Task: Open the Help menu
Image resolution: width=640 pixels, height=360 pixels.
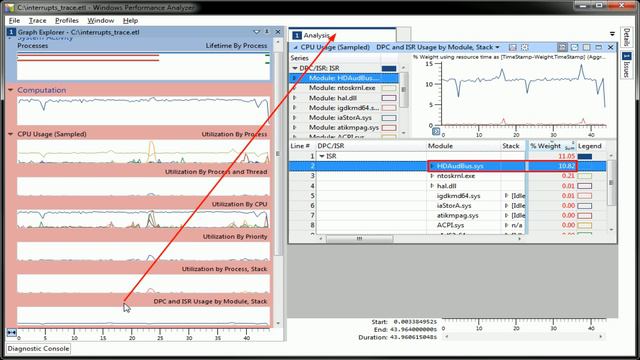Action: click(x=130, y=20)
